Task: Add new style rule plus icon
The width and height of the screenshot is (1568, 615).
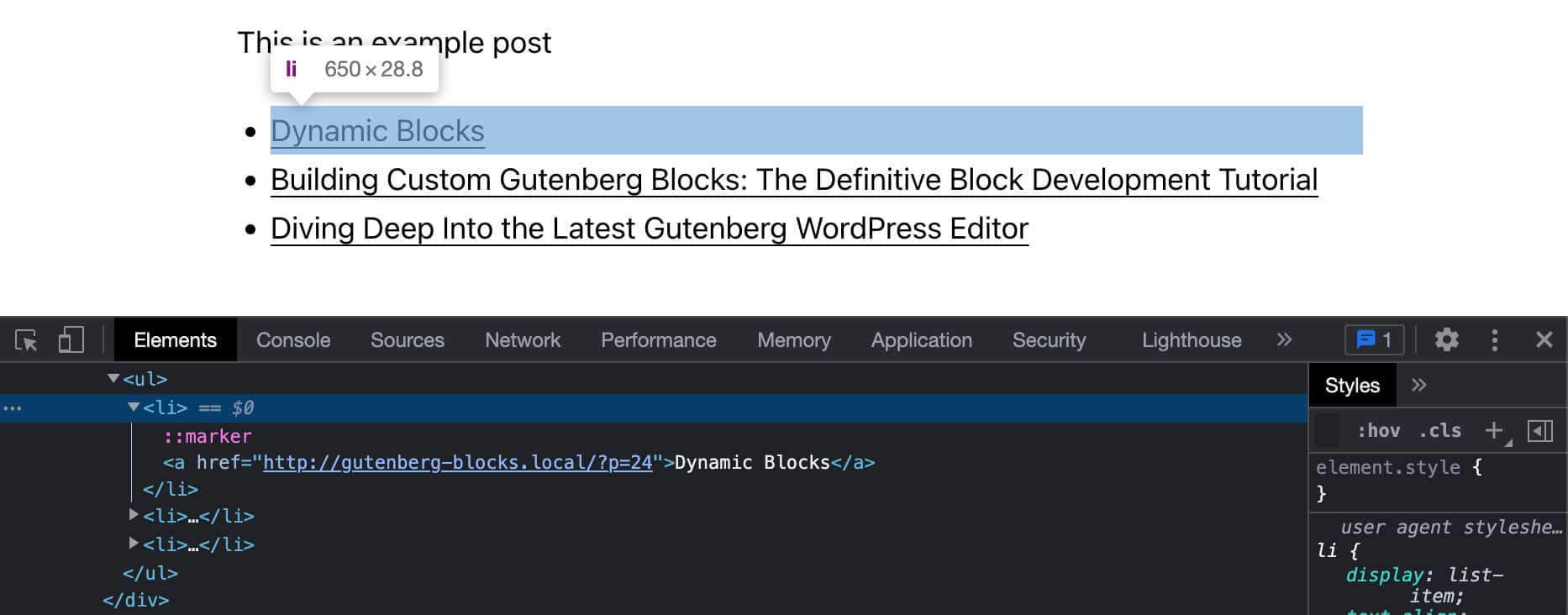Action: [1493, 431]
